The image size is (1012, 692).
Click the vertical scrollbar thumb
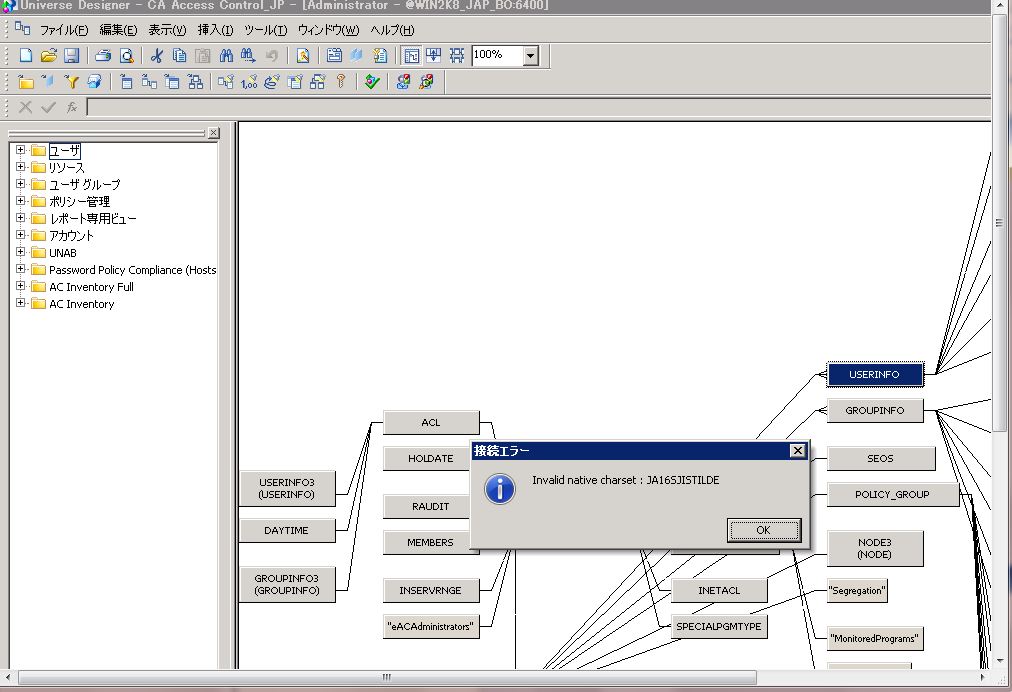[999, 223]
